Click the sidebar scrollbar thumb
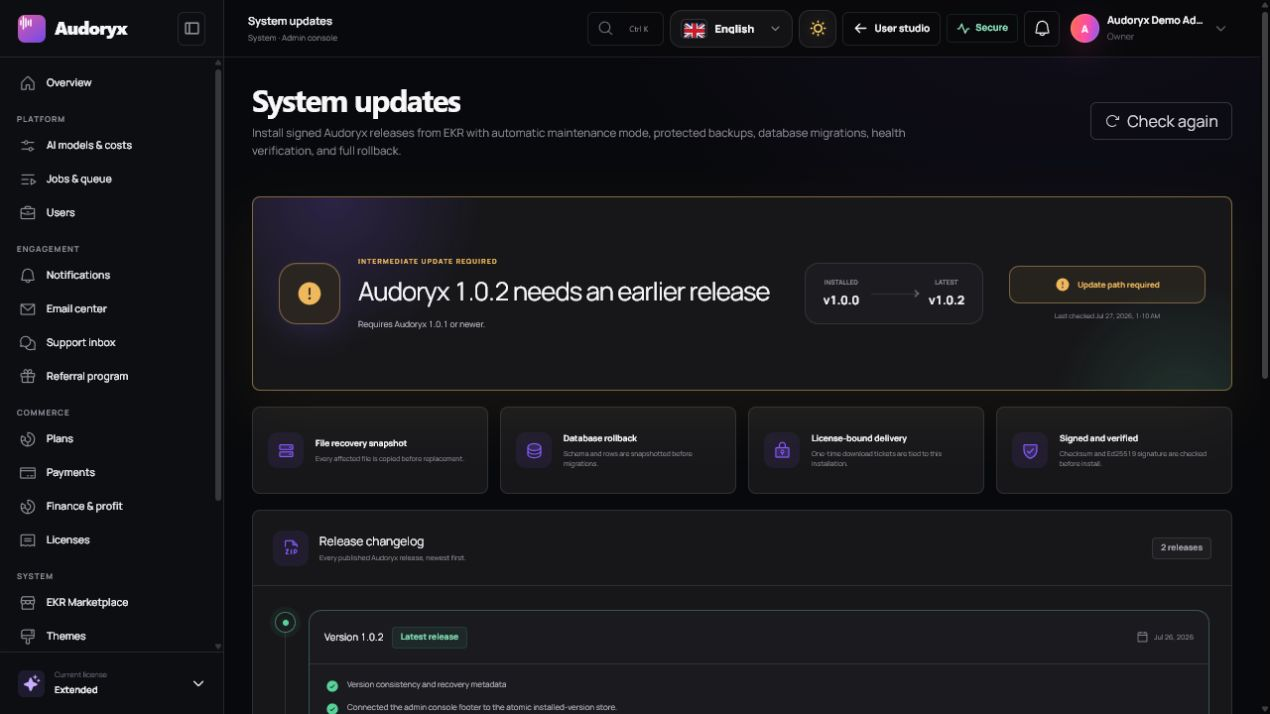 (219, 285)
